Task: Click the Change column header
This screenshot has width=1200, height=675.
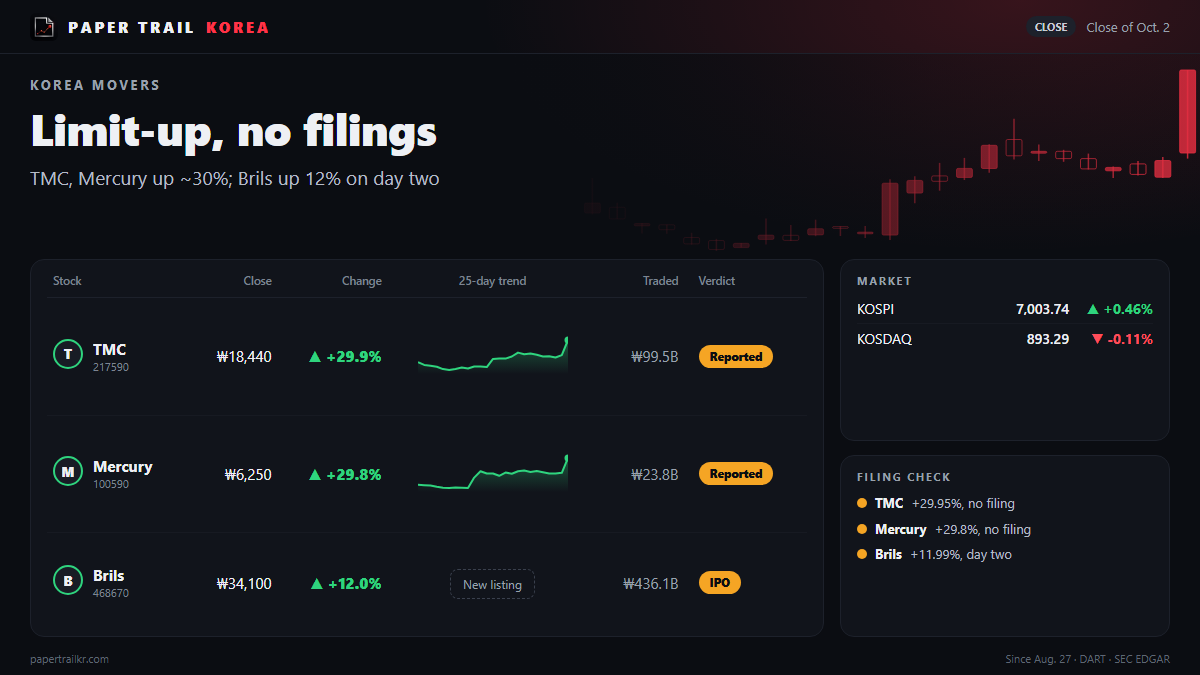Action: tap(362, 281)
